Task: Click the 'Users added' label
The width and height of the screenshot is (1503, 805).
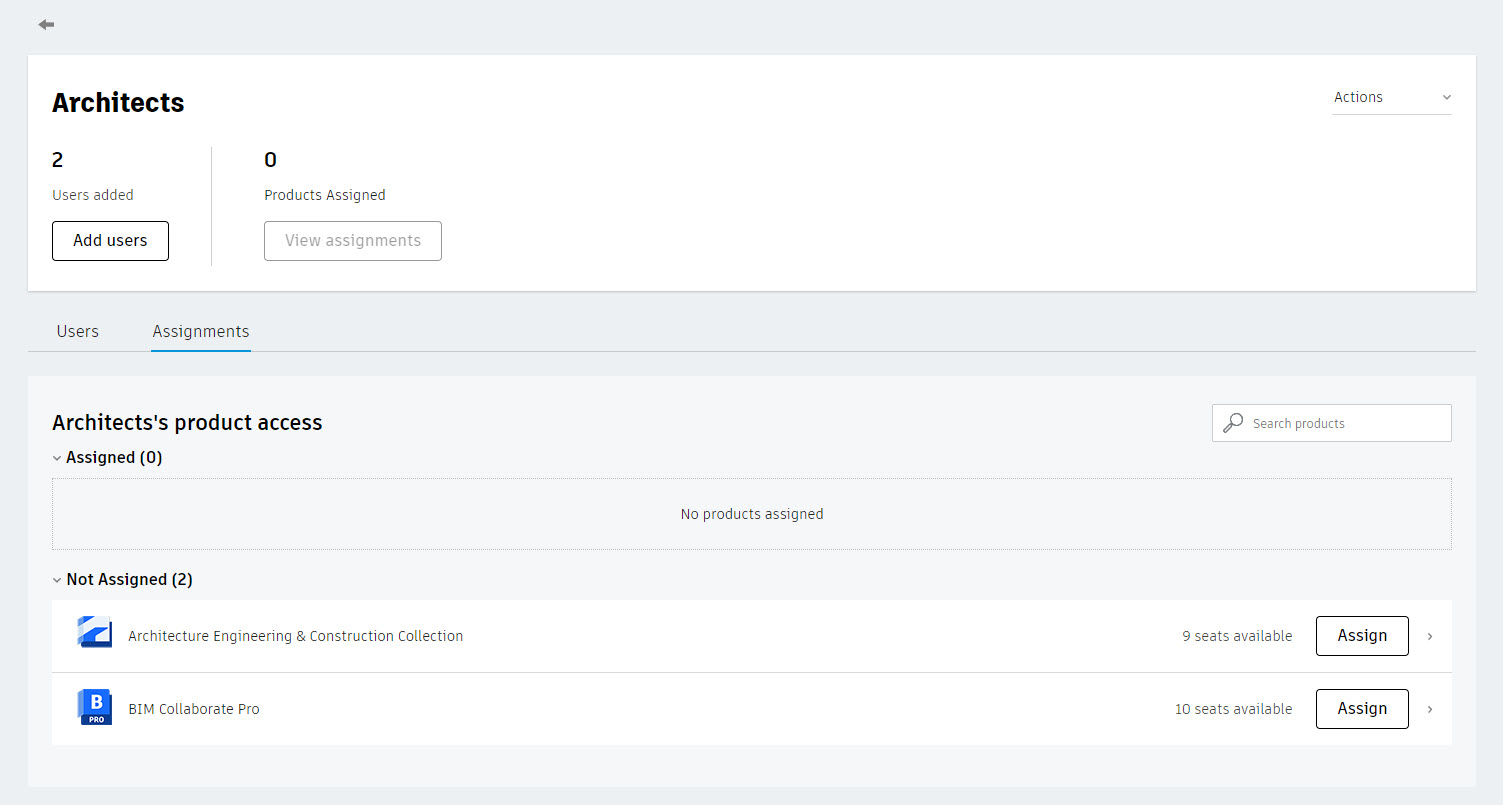Action: click(93, 195)
